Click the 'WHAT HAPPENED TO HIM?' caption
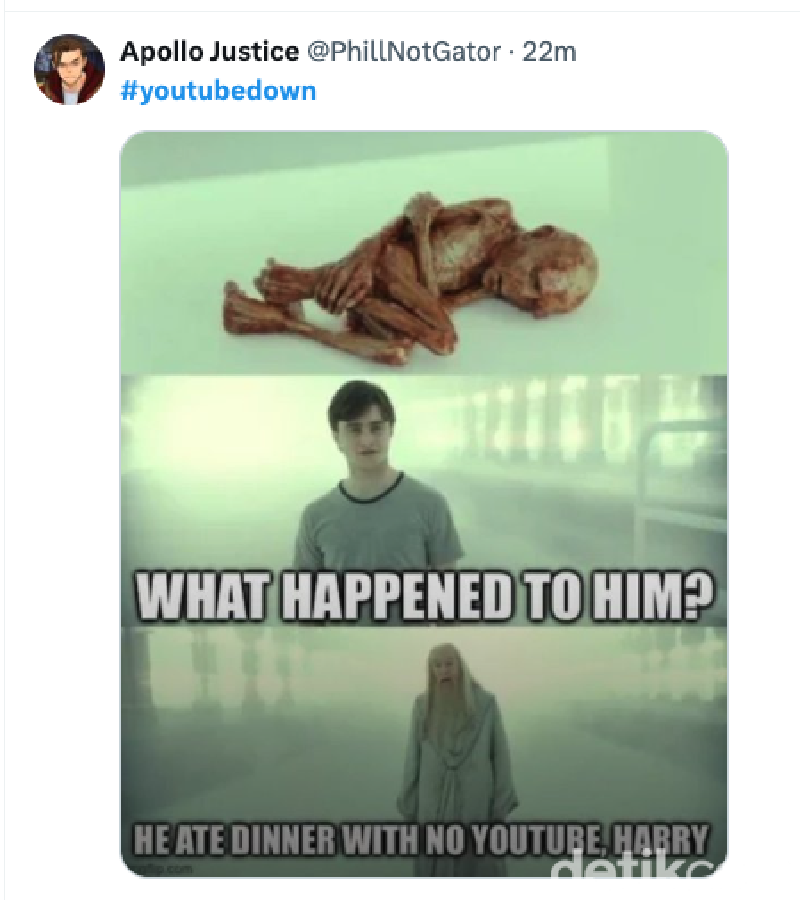Viewport: 800px width, 900px height. (414, 591)
